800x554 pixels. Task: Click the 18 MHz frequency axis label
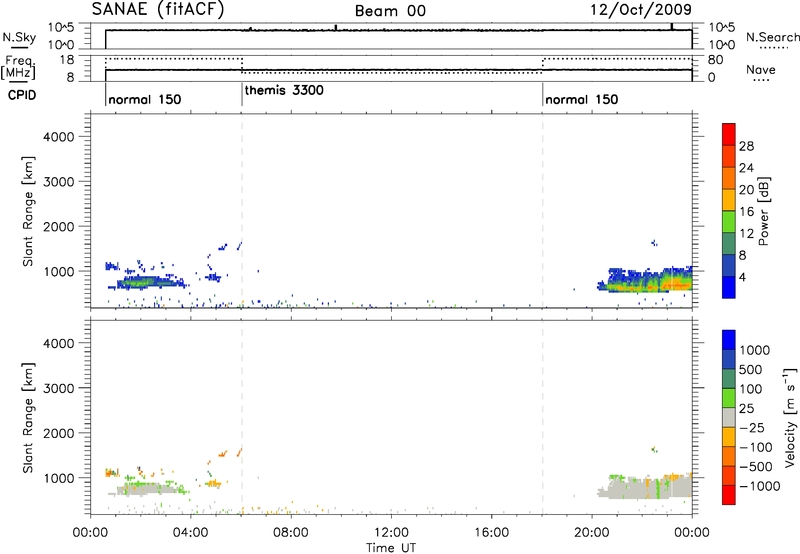pyautogui.click(x=67, y=60)
